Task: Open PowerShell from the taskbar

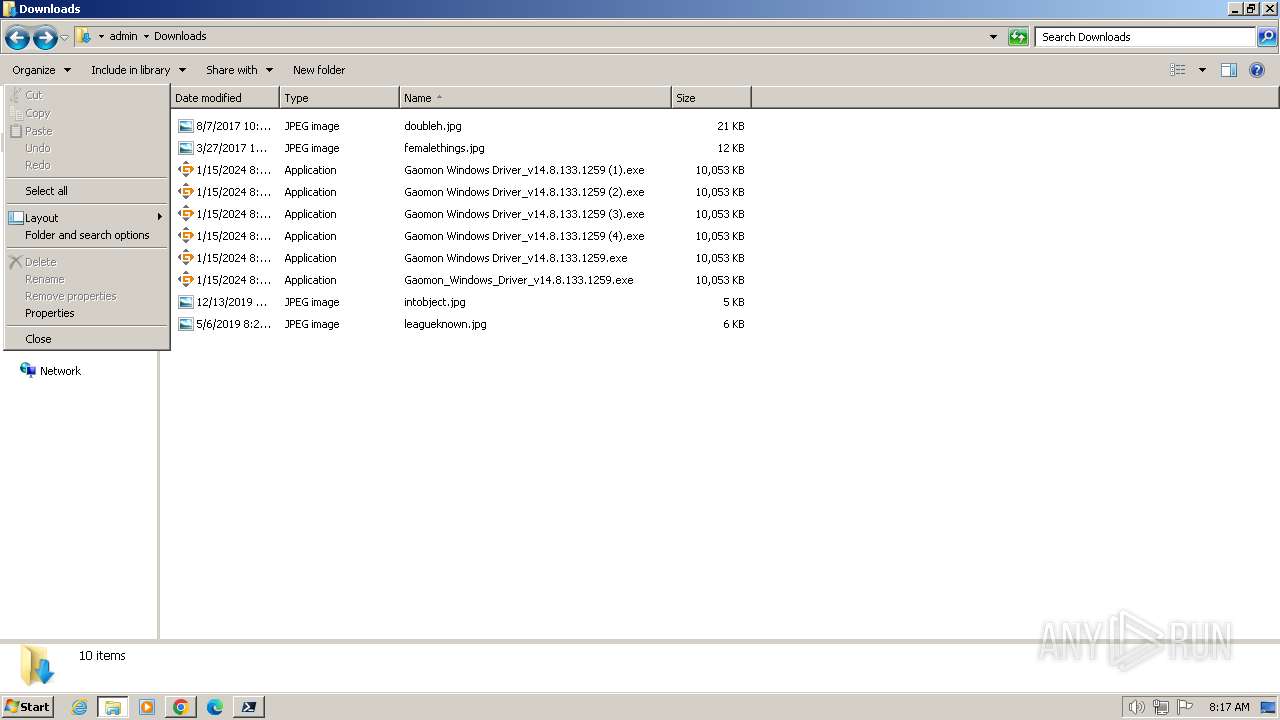Action: (x=249, y=707)
